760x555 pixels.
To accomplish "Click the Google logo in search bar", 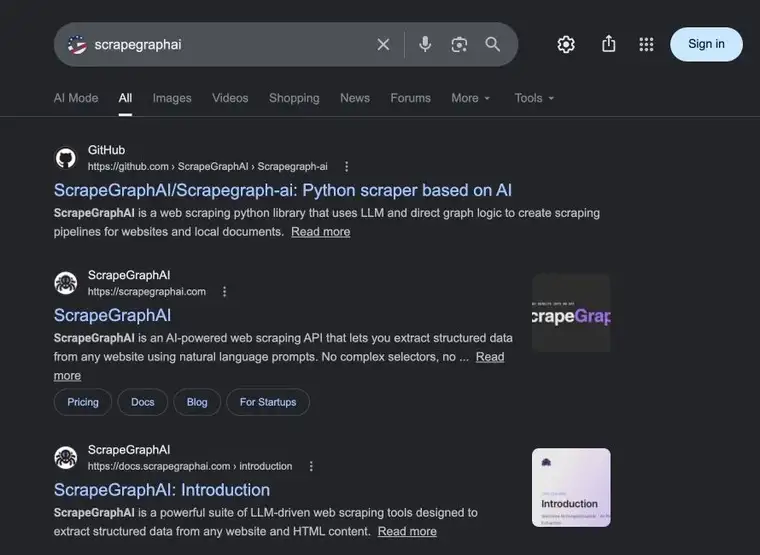I will [77, 45].
